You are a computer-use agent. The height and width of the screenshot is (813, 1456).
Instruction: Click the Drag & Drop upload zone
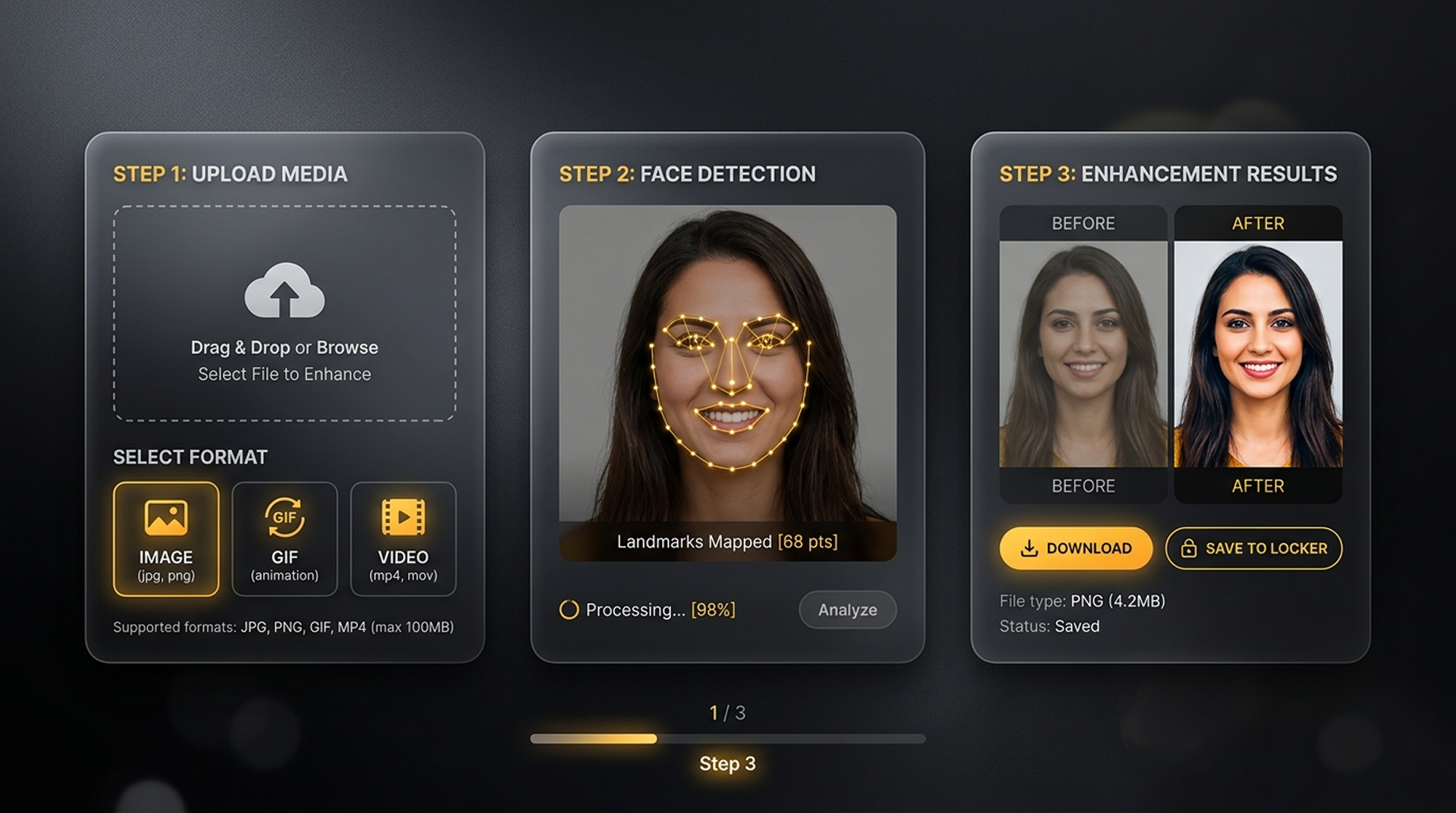click(x=284, y=313)
